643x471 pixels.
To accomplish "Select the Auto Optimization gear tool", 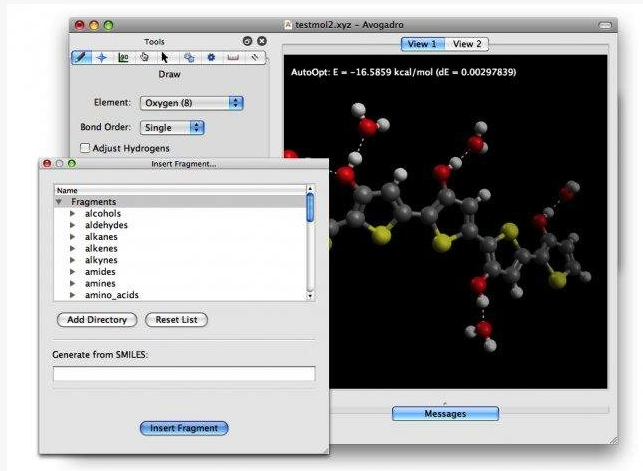I will click(211, 57).
